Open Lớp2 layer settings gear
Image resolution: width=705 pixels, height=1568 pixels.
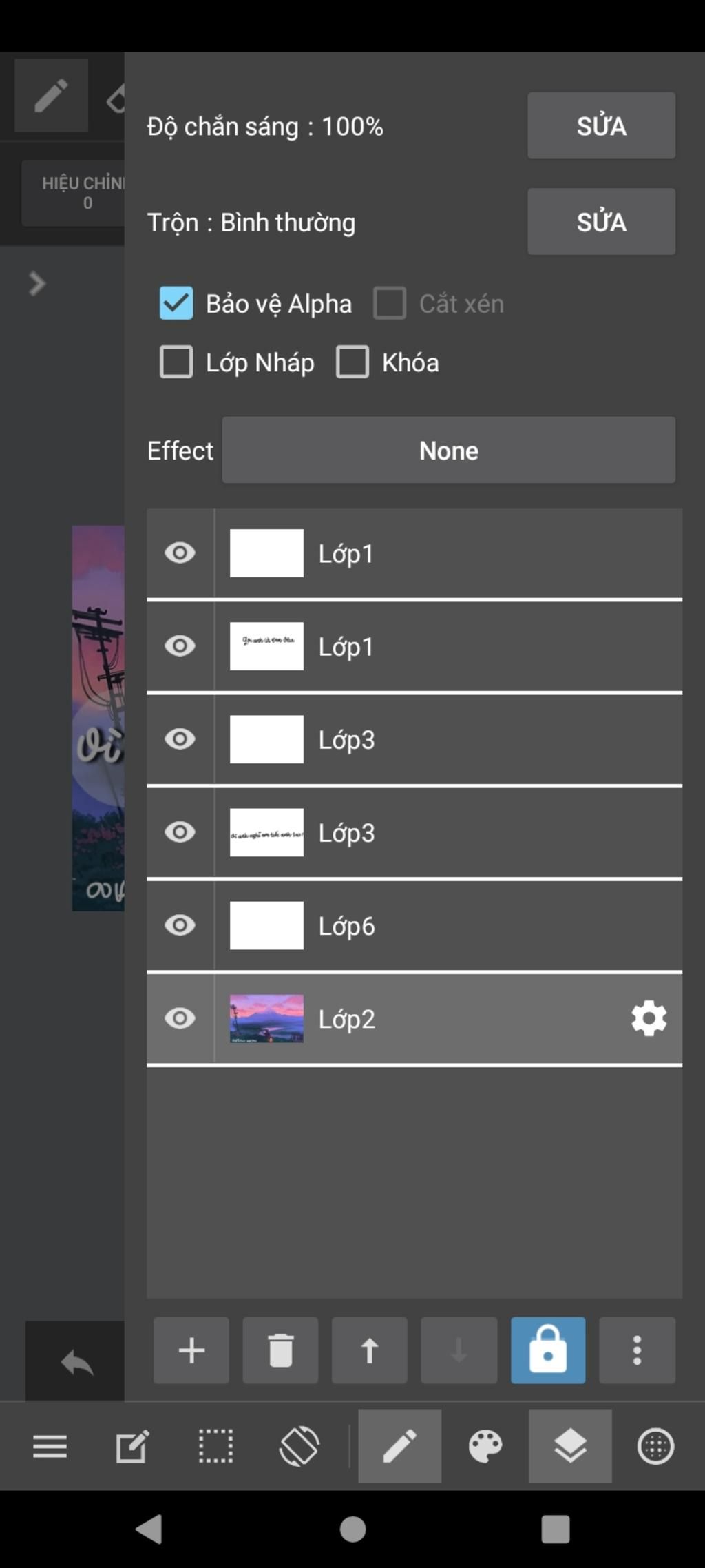(x=649, y=1018)
